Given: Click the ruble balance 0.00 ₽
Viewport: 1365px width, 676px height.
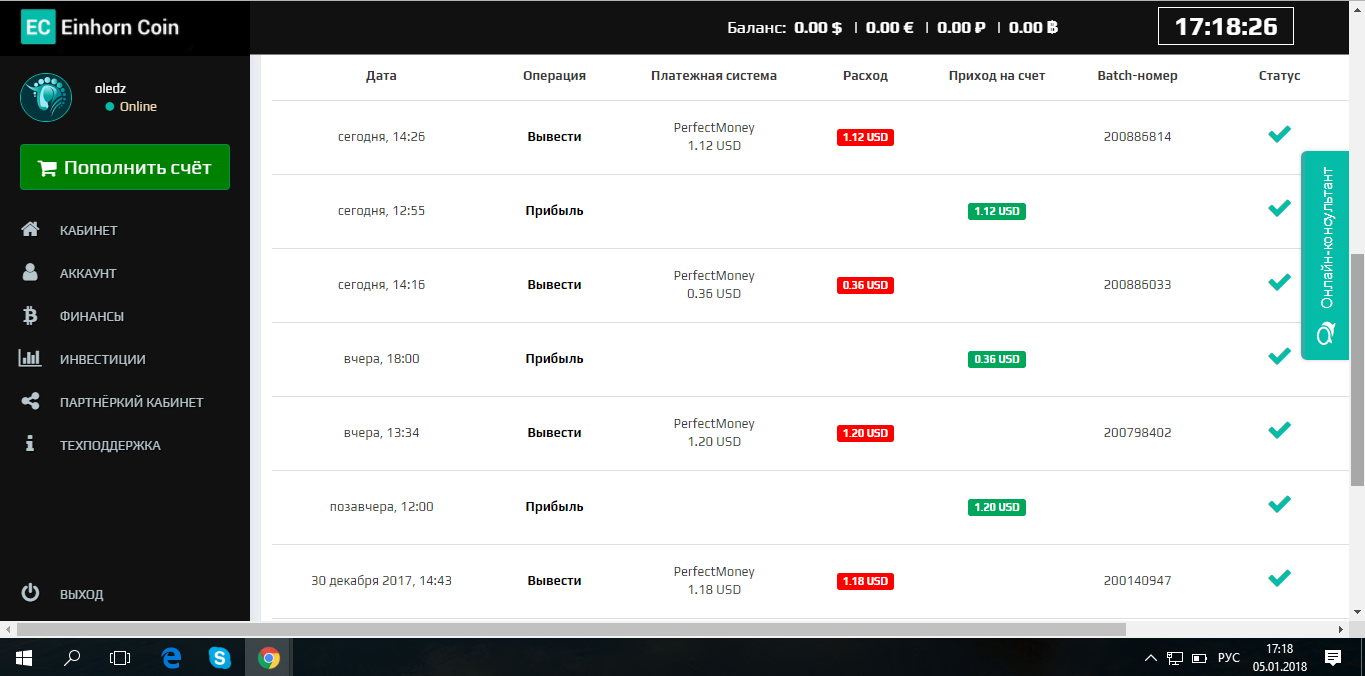Looking at the screenshot, I should coord(962,28).
